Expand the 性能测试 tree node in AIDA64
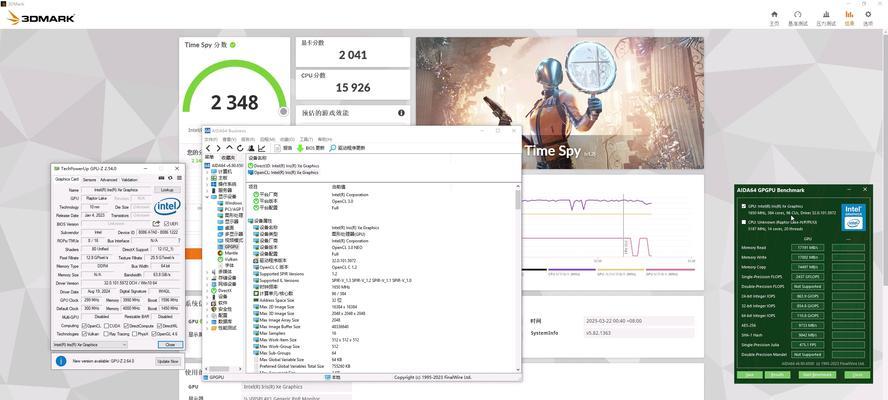The height and width of the screenshot is (400, 888). click(207, 327)
